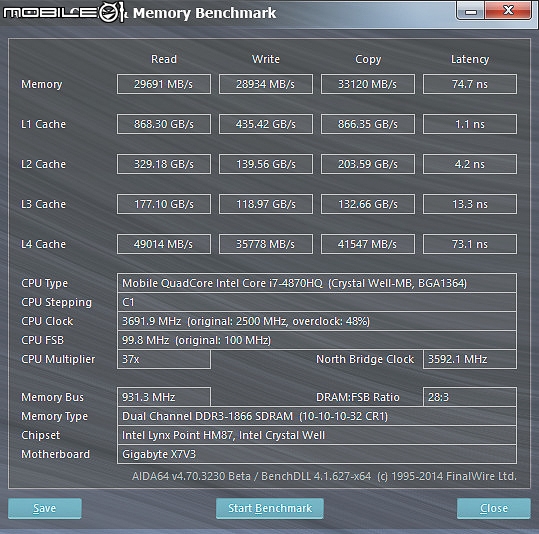Image resolution: width=539 pixels, height=534 pixels.
Task: Select Memory Write value 28934 MB/s
Action: pyautogui.click(x=266, y=84)
